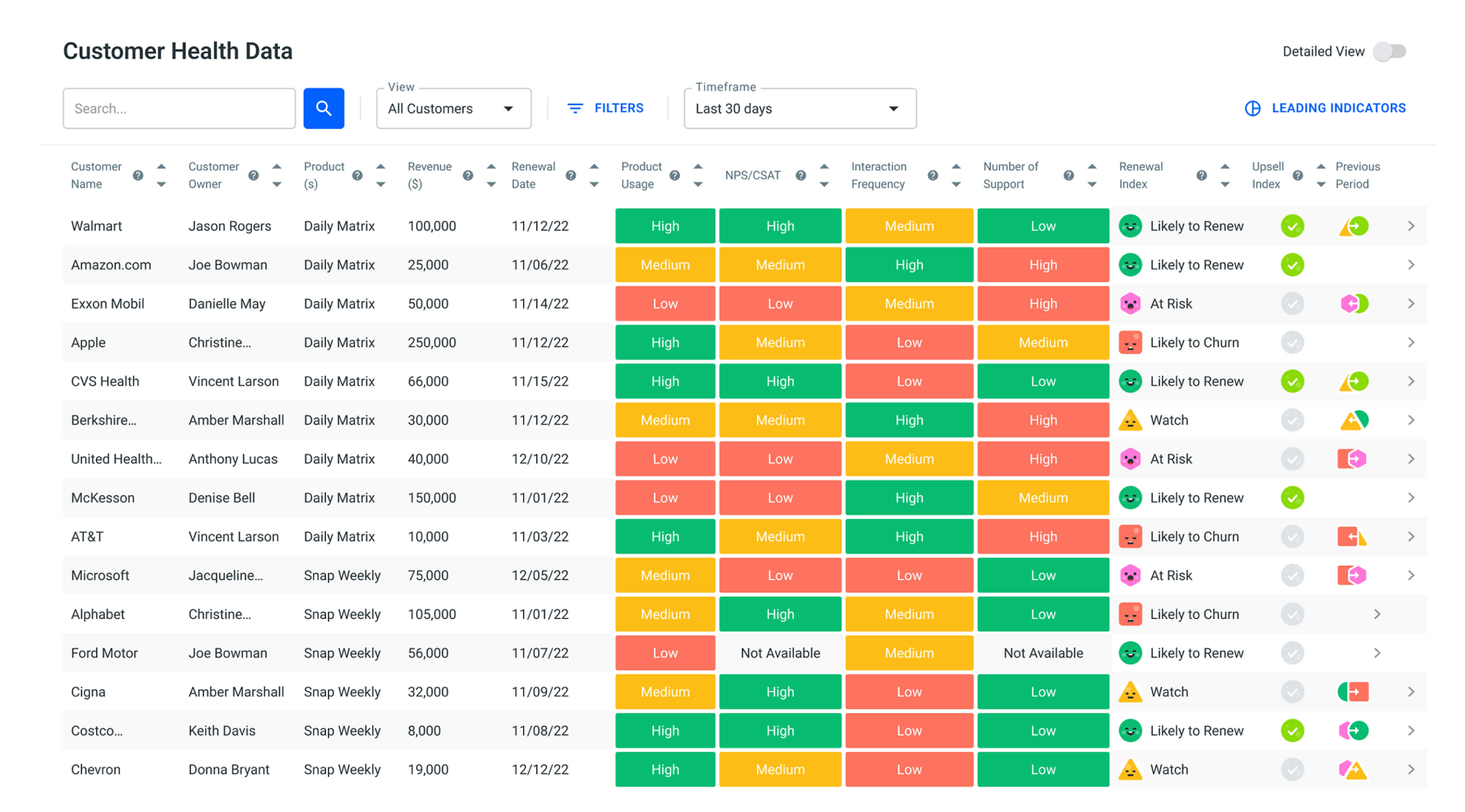Viewport: 1465px width, 812px height.
Task: Expand the Walmart row with the right chevron
Action: pyautogui.click(x=1411, y=226)
